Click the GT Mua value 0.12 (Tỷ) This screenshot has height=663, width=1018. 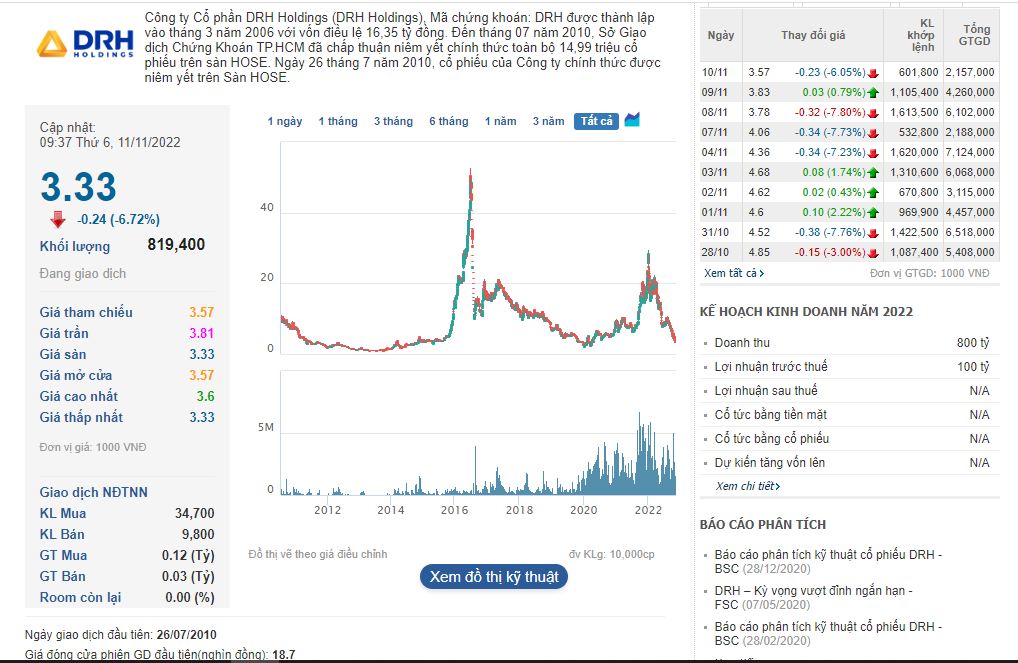pyautogui.click(x=188, y=555)
